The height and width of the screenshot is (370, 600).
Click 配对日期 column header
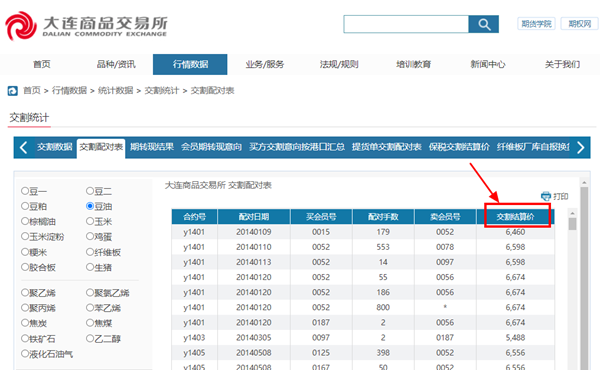254,217
